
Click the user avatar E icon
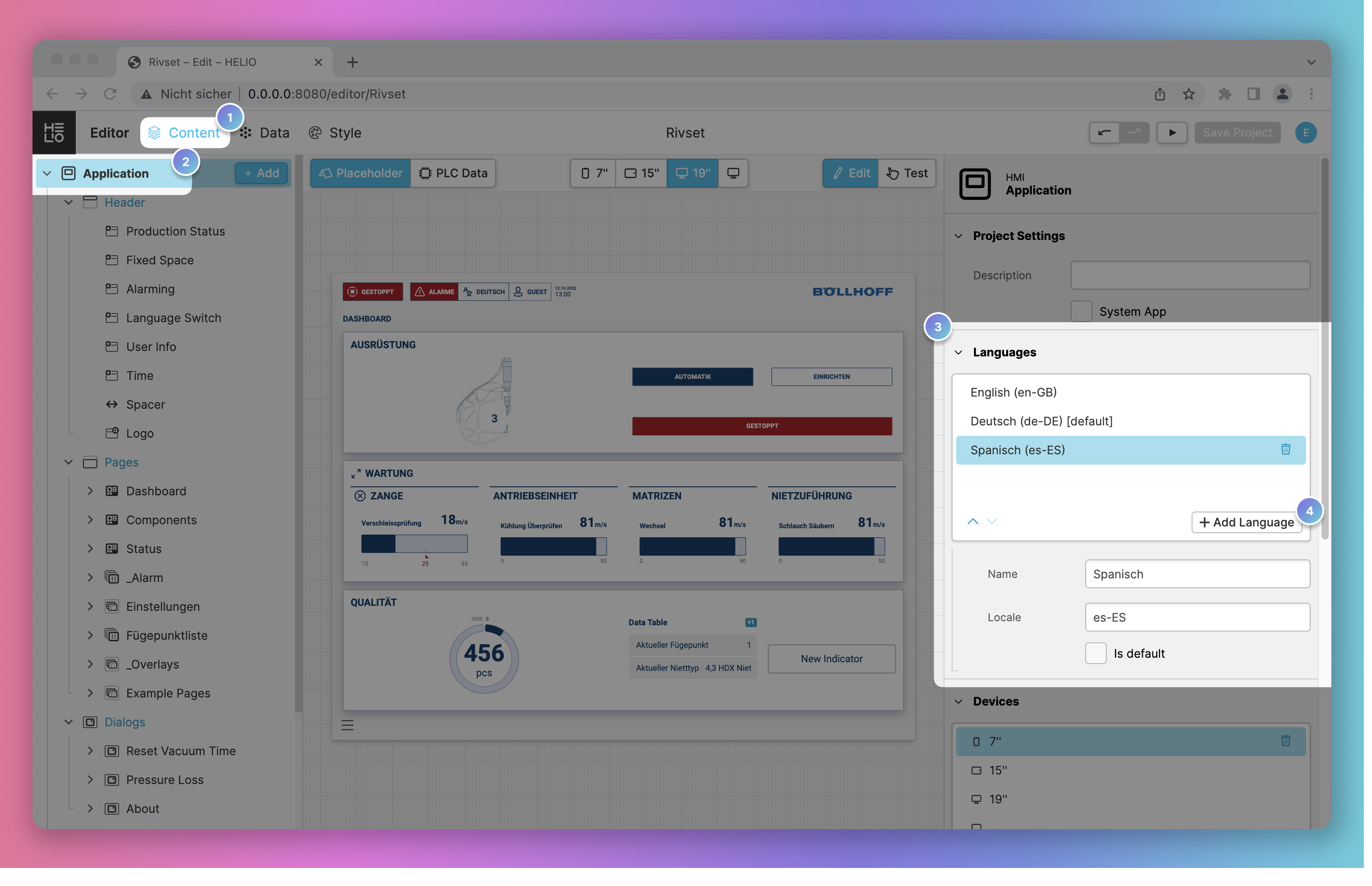click(x=1305, y=132)
